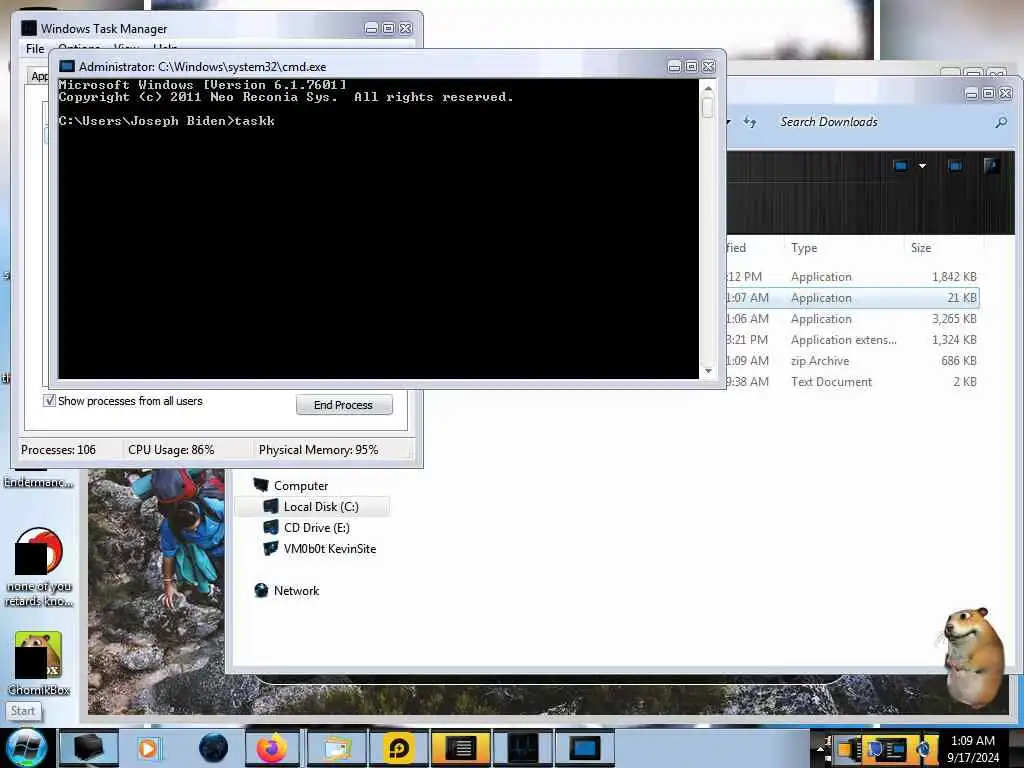Switch to the Task Manager taskbar button
The width and height of the screenshot is (1024, 768).
[x=524, y=748]
